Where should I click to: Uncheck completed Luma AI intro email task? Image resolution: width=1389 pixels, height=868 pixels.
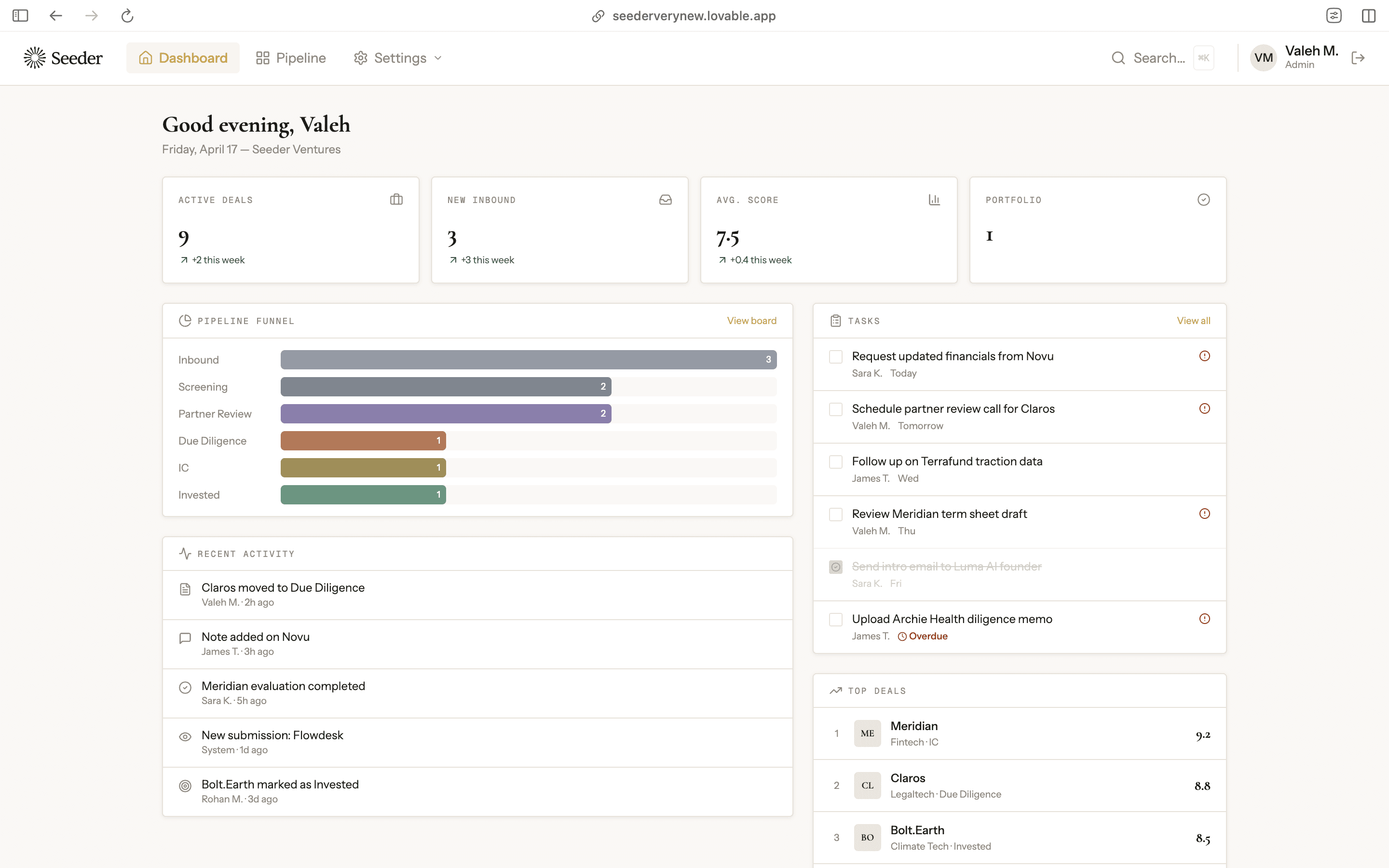[x=836, y=567]
